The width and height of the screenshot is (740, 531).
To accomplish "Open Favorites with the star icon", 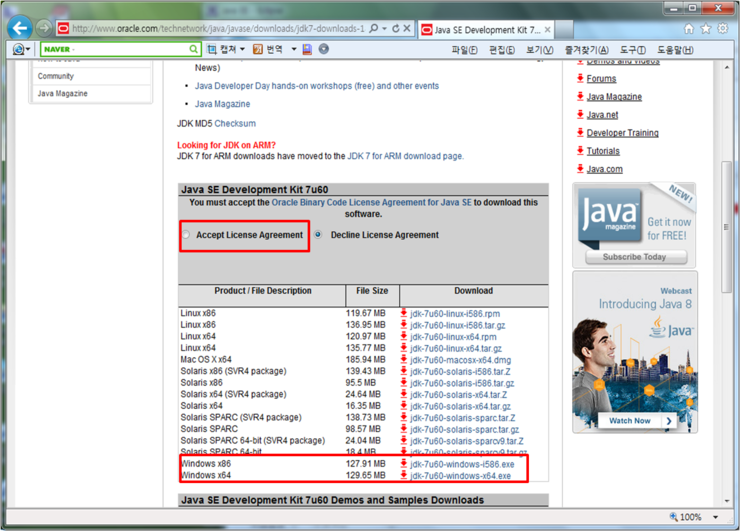I will 706,29.
